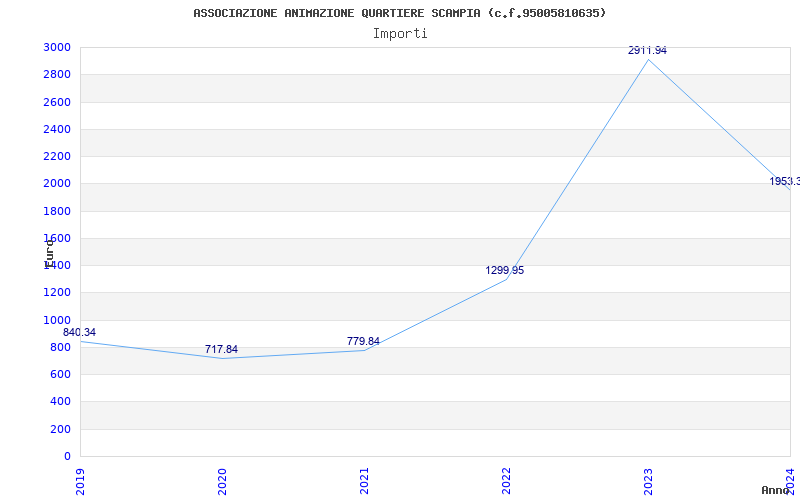Viewport: 800px width, 500px height.
Task: Click the 717.84 data label
Action: coord(221,349)
